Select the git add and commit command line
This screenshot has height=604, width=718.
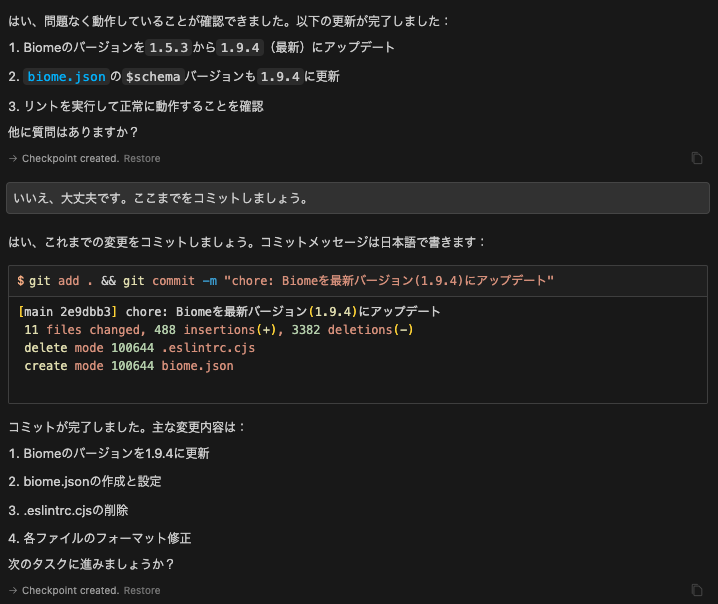(285, 281)
